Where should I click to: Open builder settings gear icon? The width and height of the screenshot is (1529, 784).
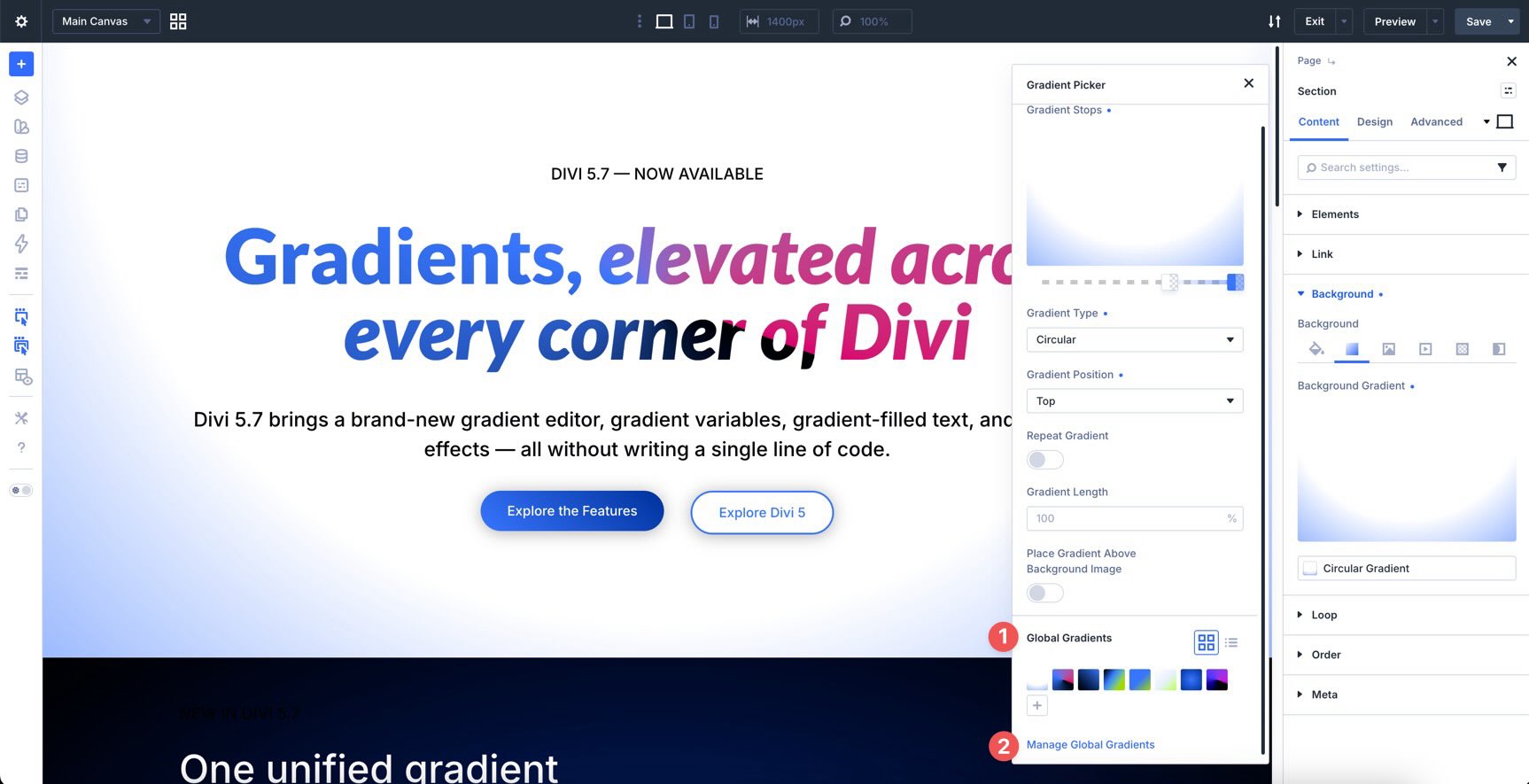coord(21,21)
